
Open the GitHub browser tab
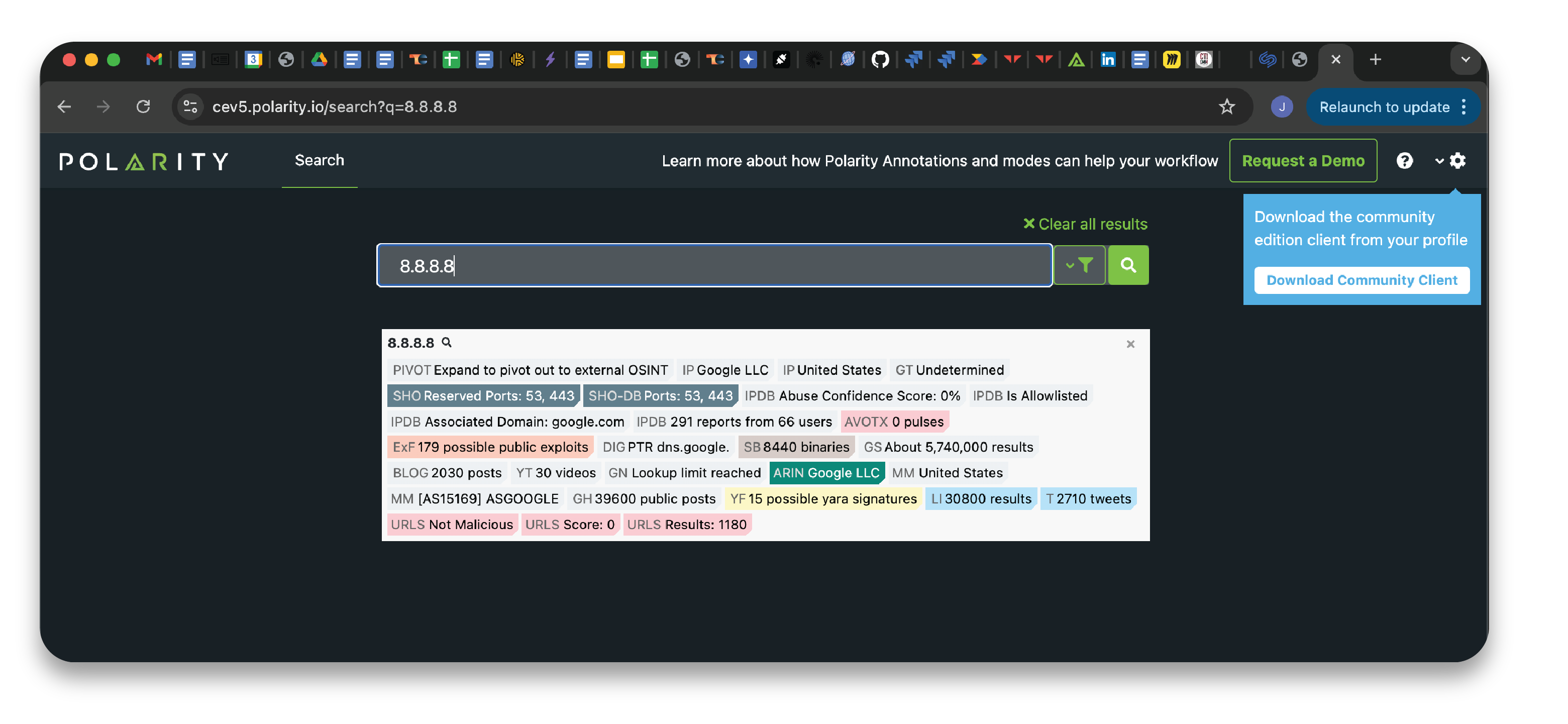tap(880, 59)
